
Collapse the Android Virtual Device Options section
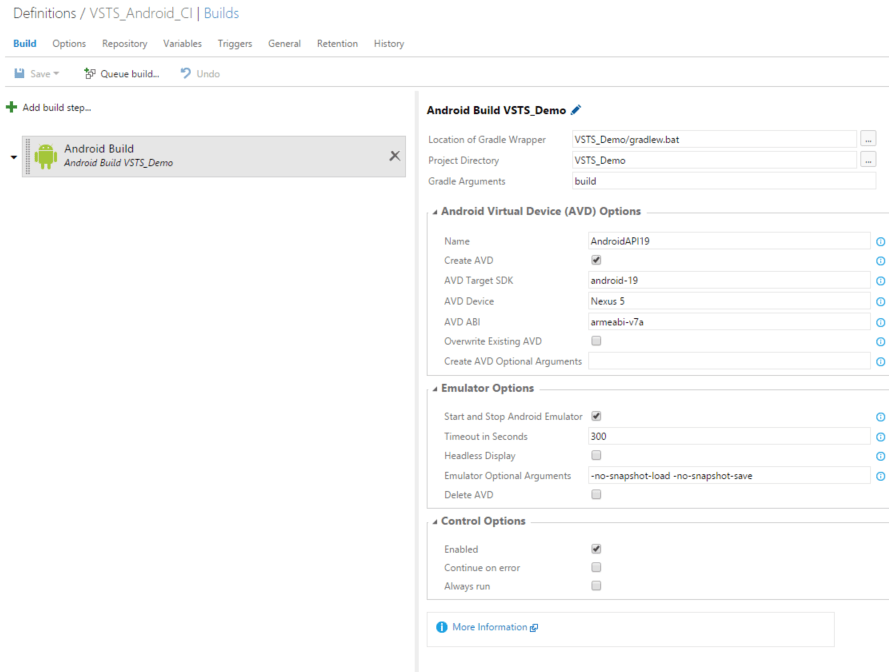[435, 212]
